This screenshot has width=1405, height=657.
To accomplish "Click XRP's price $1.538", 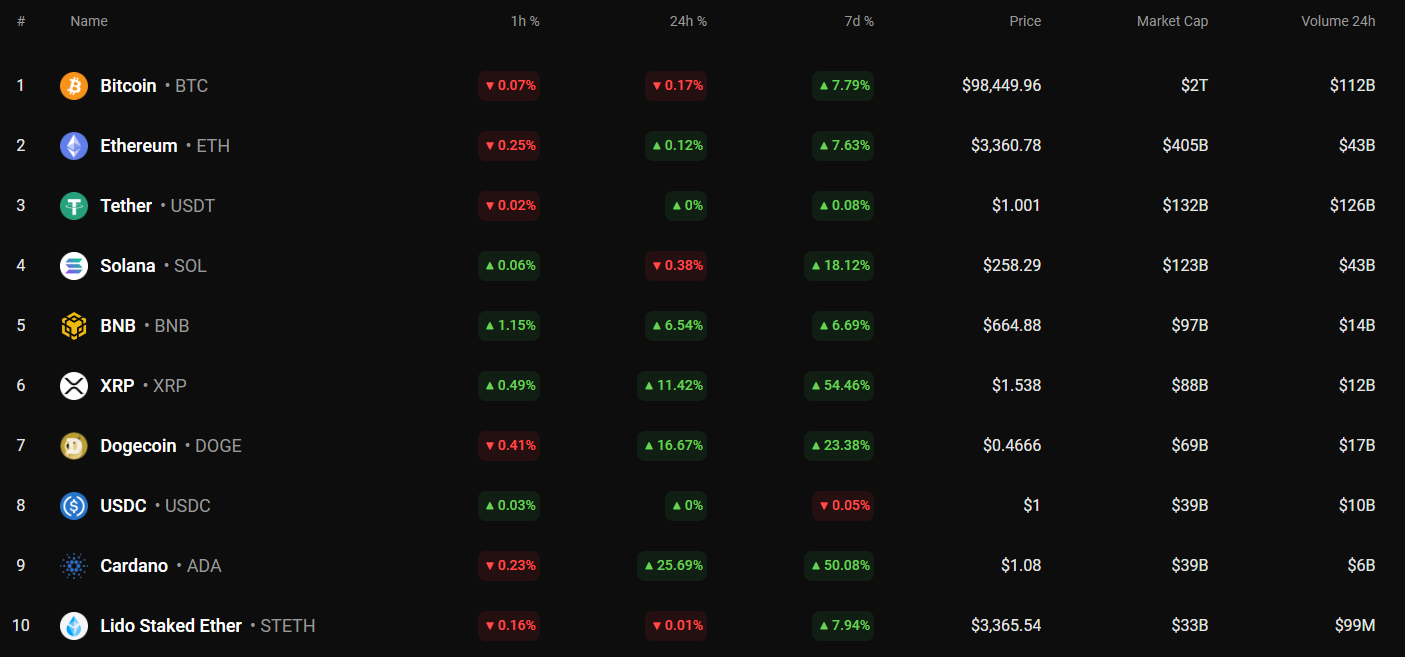I will click(1016, 386).
